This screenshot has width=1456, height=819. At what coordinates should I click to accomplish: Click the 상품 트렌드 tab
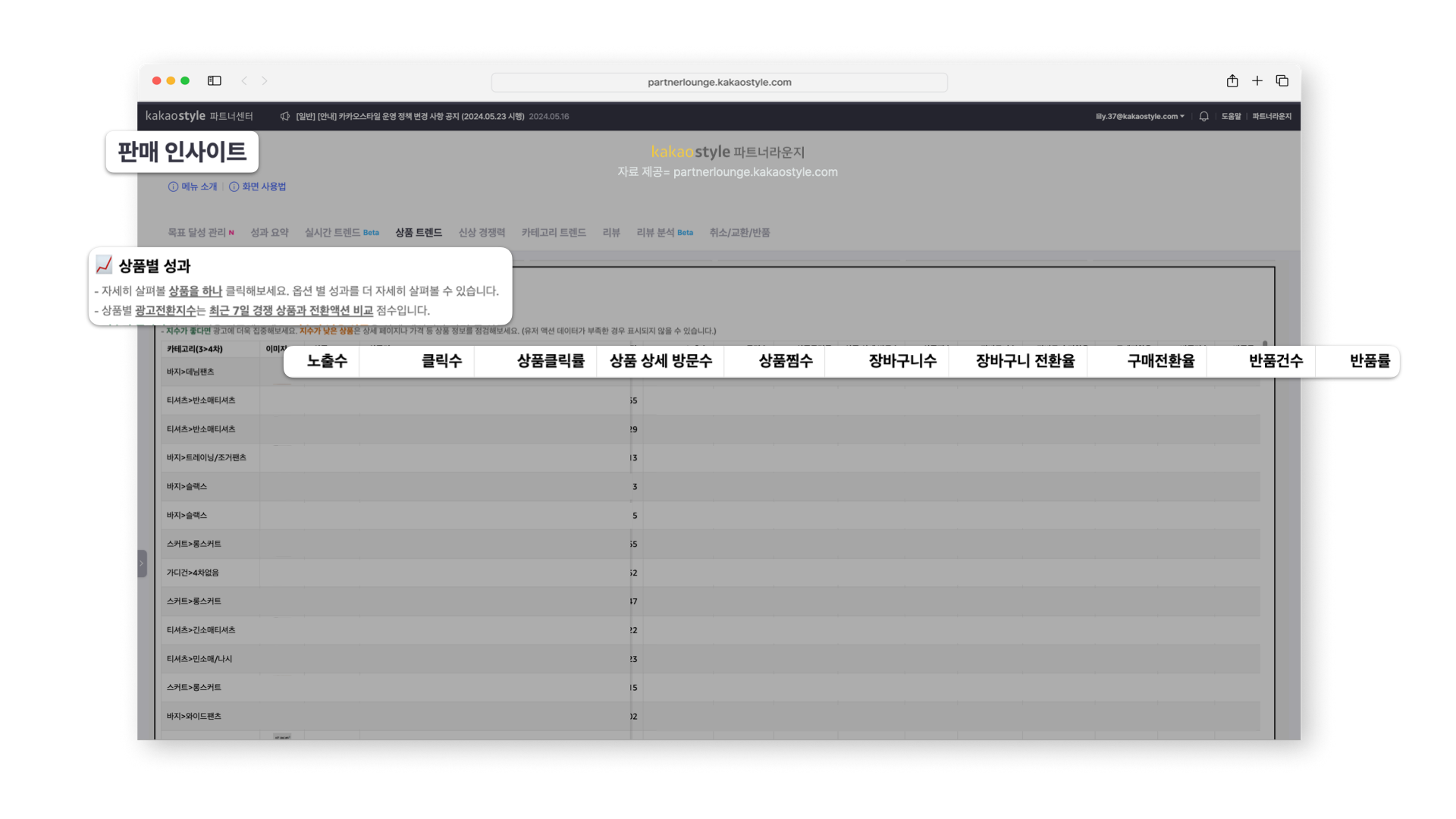pos(418,232)
